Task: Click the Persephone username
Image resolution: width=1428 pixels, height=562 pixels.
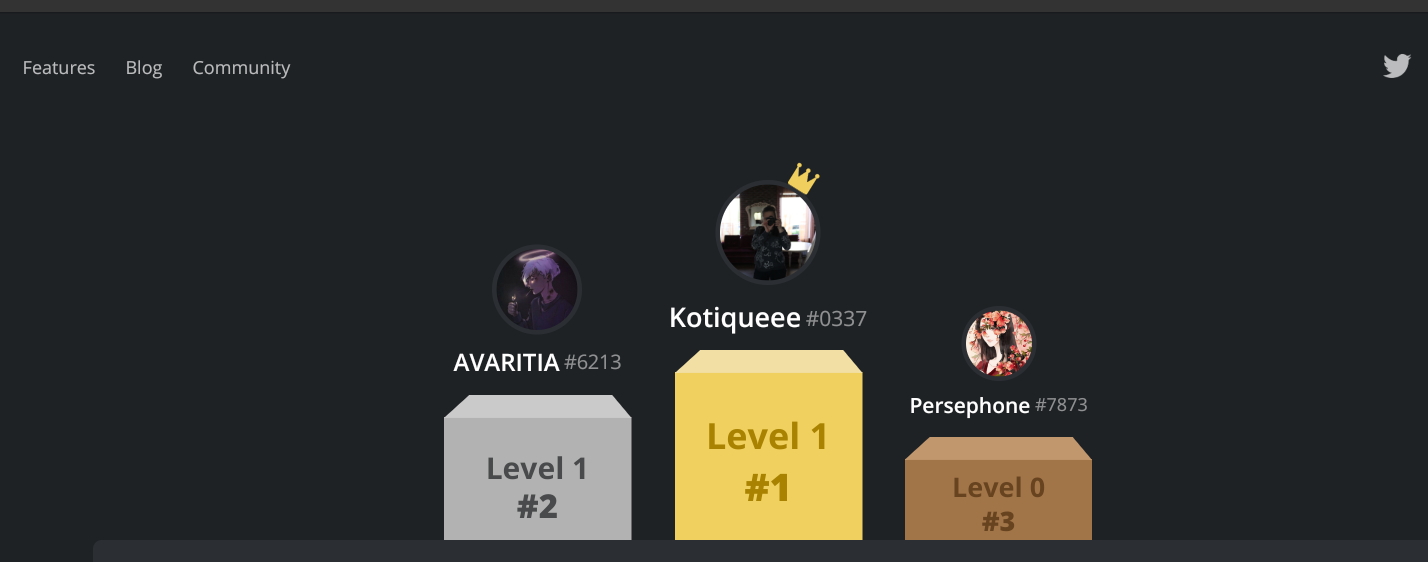Action: coord(970,406)
